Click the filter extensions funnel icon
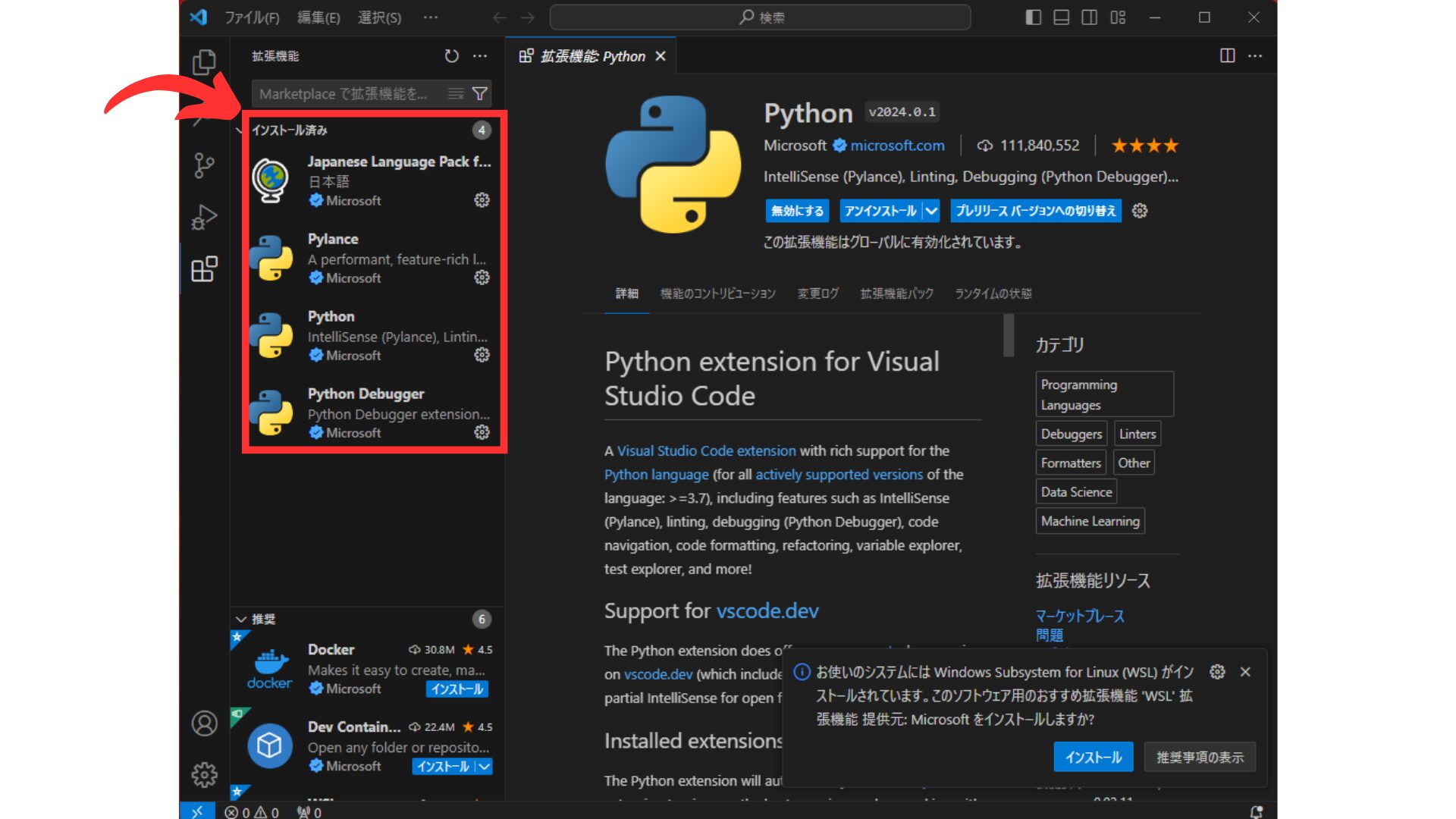This screenshot has height=819, width=1456. (479, 93)
